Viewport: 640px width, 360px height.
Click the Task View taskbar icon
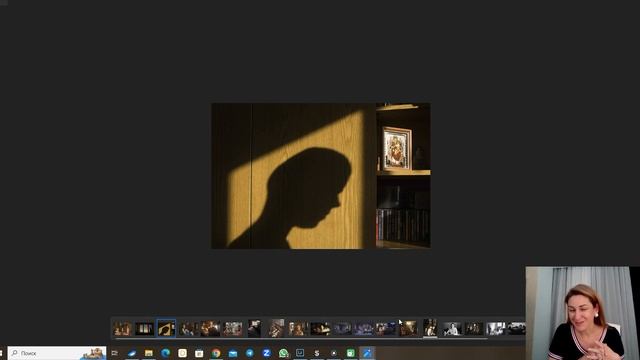[x=115, y=353]
